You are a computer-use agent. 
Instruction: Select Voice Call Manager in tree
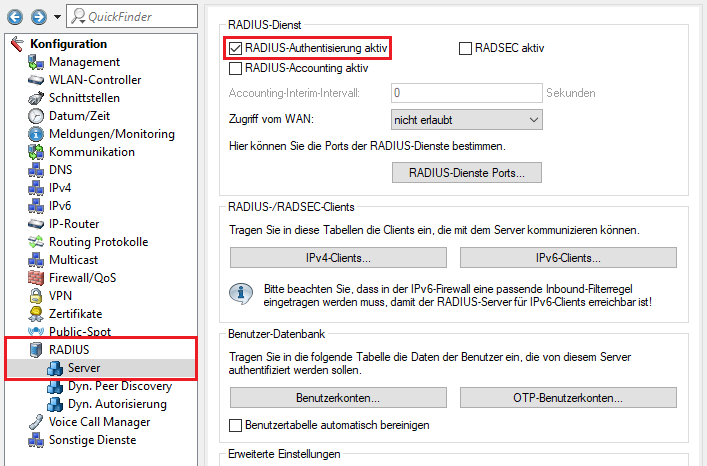click(100, 422)
